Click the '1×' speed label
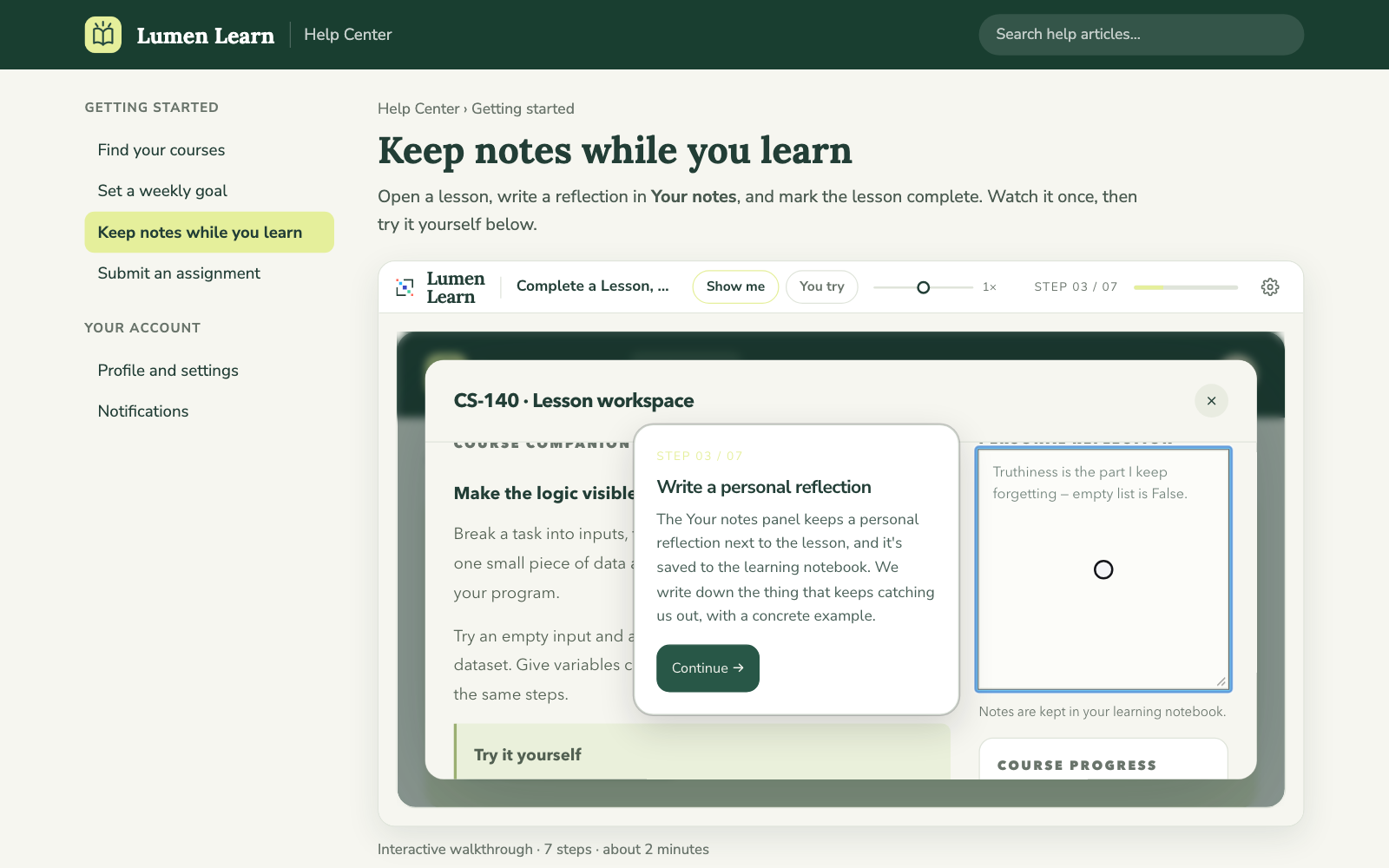 (990, 287)
